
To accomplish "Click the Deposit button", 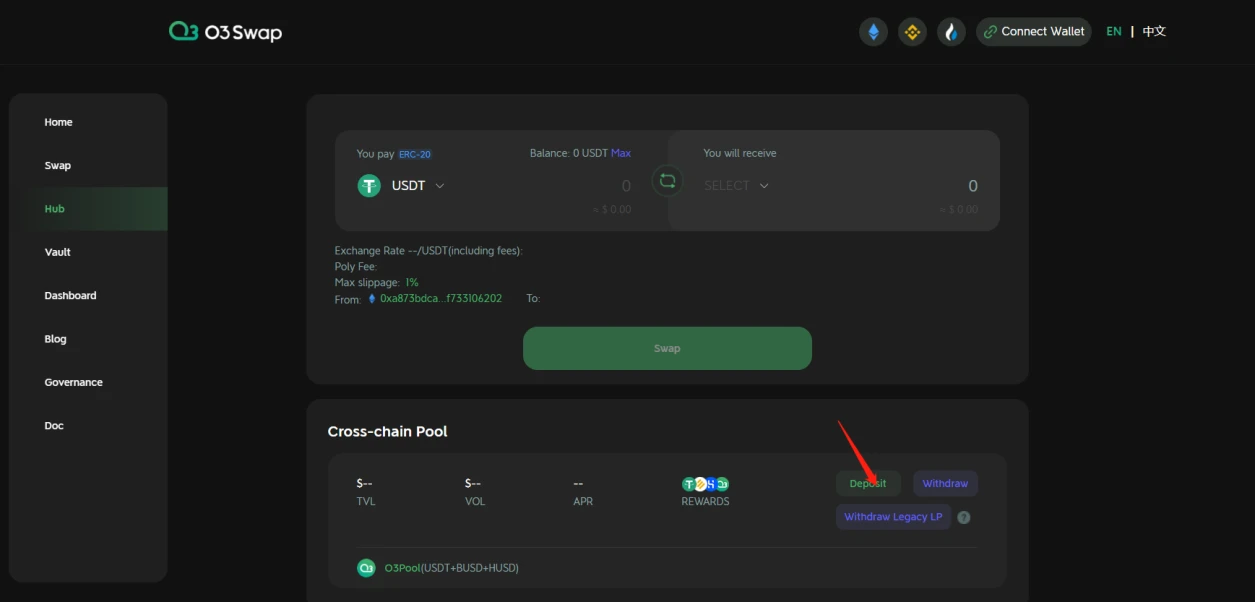I will click(868, 484).
